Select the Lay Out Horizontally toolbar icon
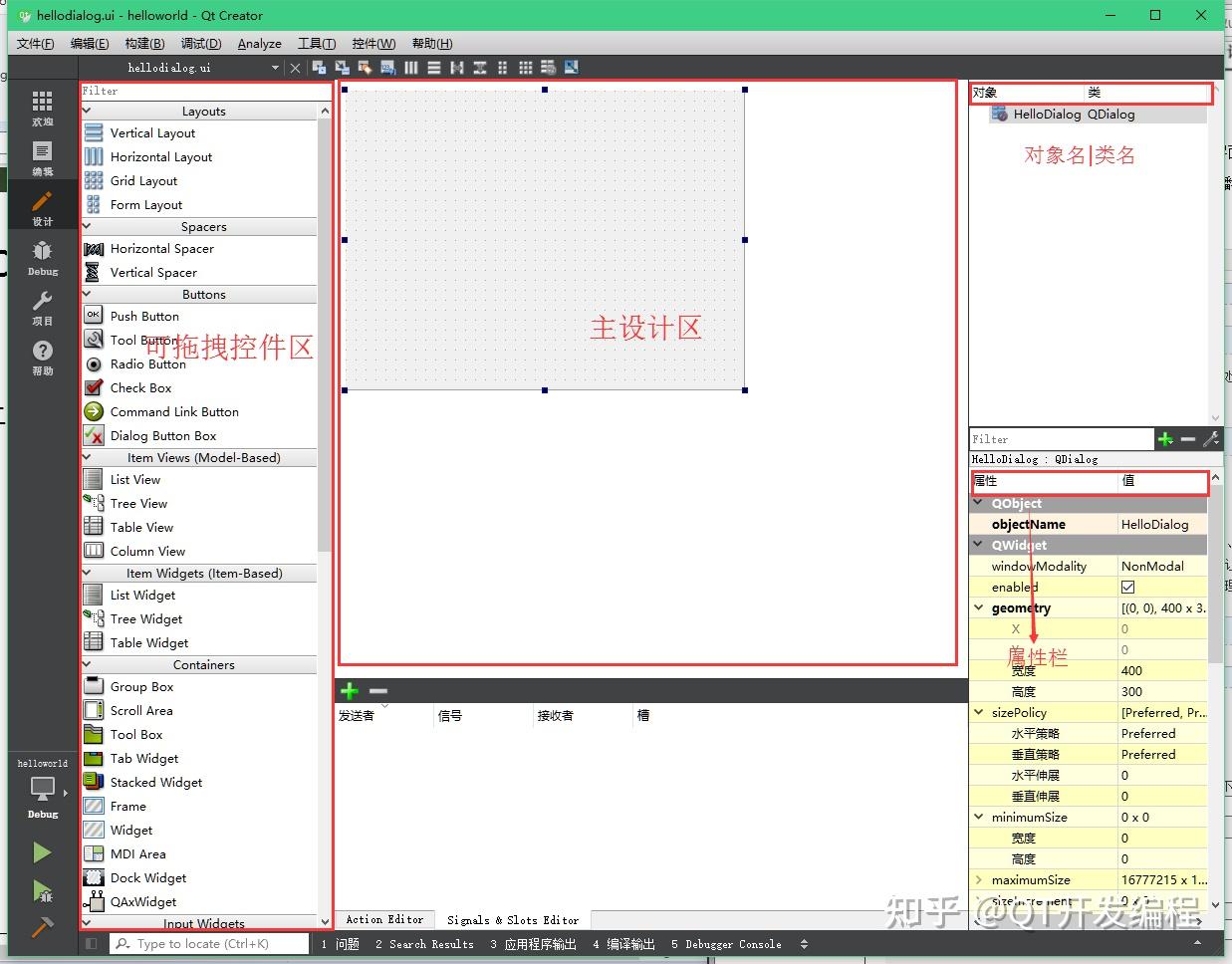 pyautogui.click(x=410, y=67)
